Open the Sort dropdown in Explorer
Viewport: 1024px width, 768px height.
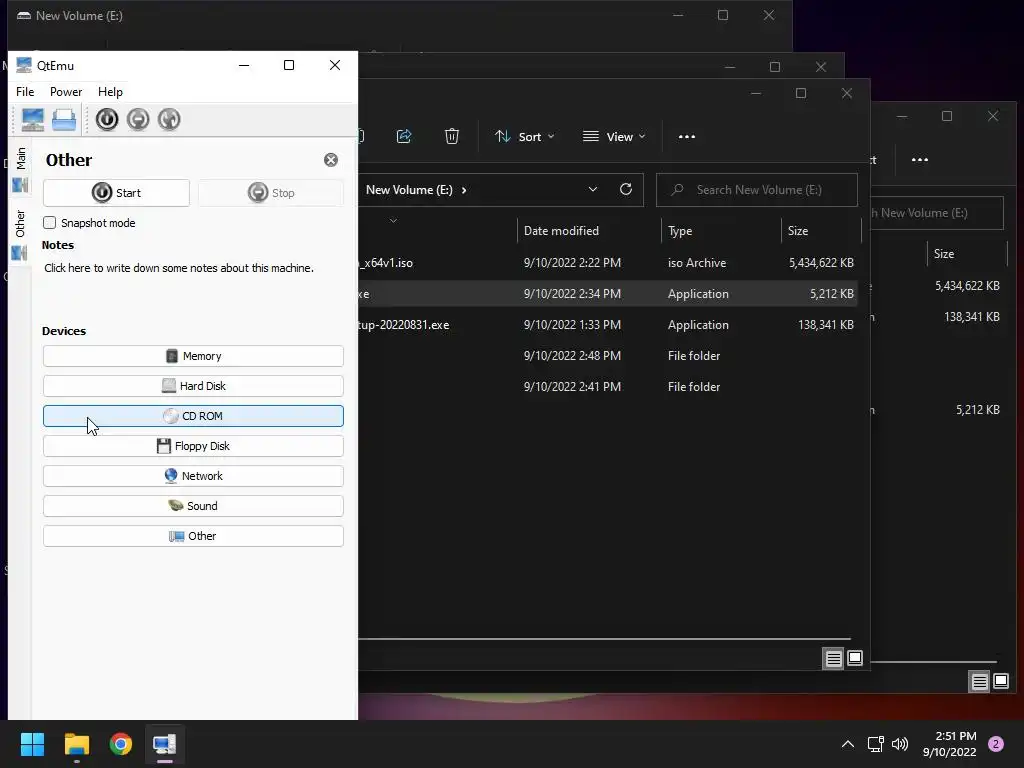[524, 136]
